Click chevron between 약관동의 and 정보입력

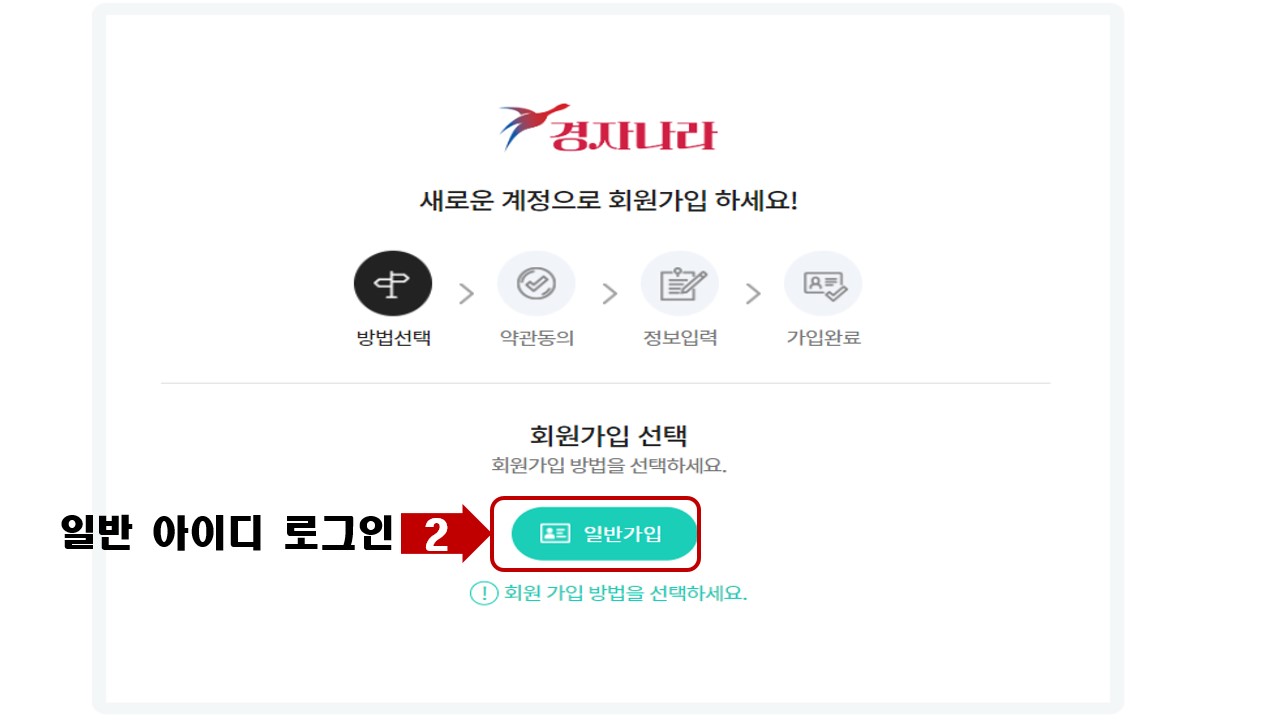pos(610,294)
